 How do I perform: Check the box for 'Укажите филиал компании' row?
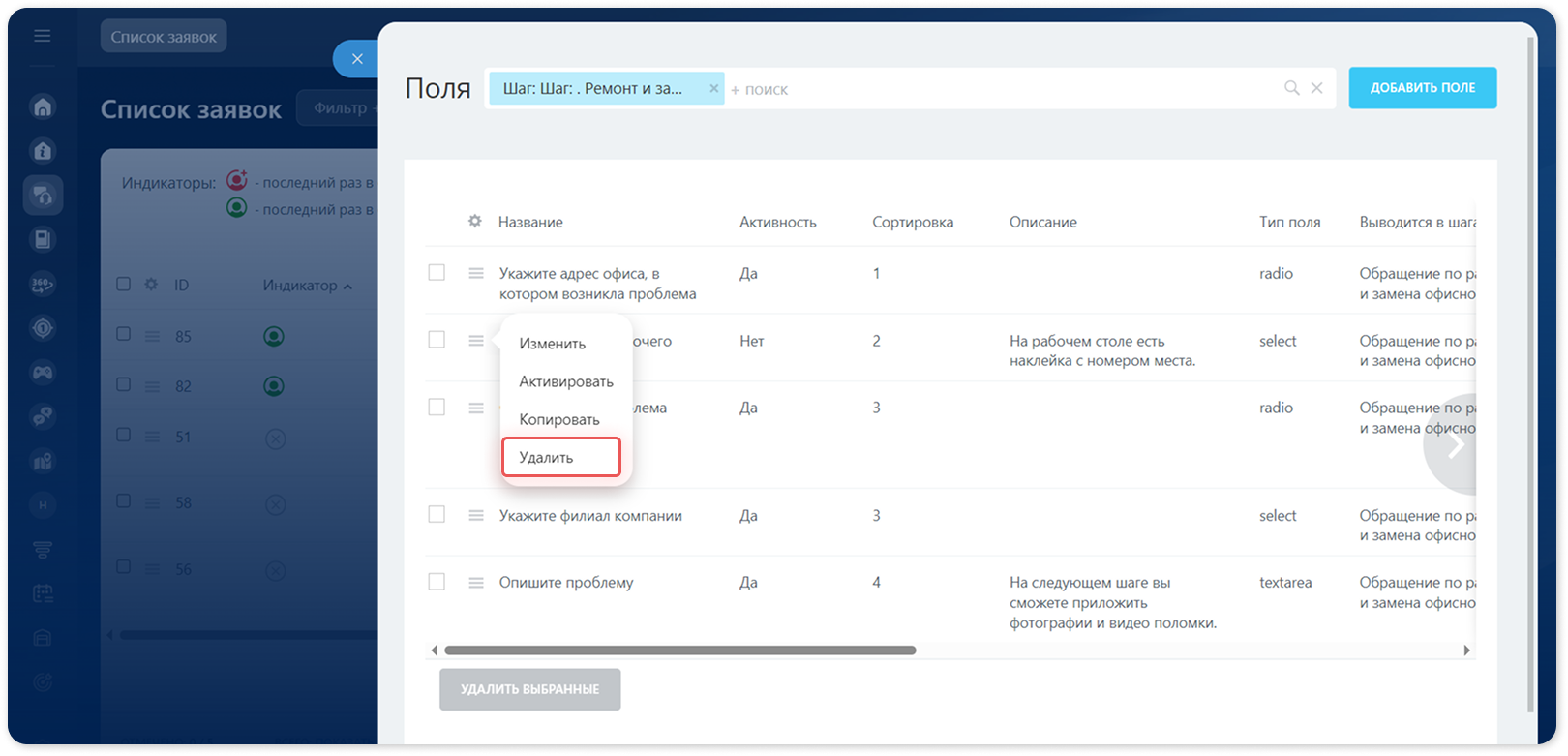[x=437, y=515]
